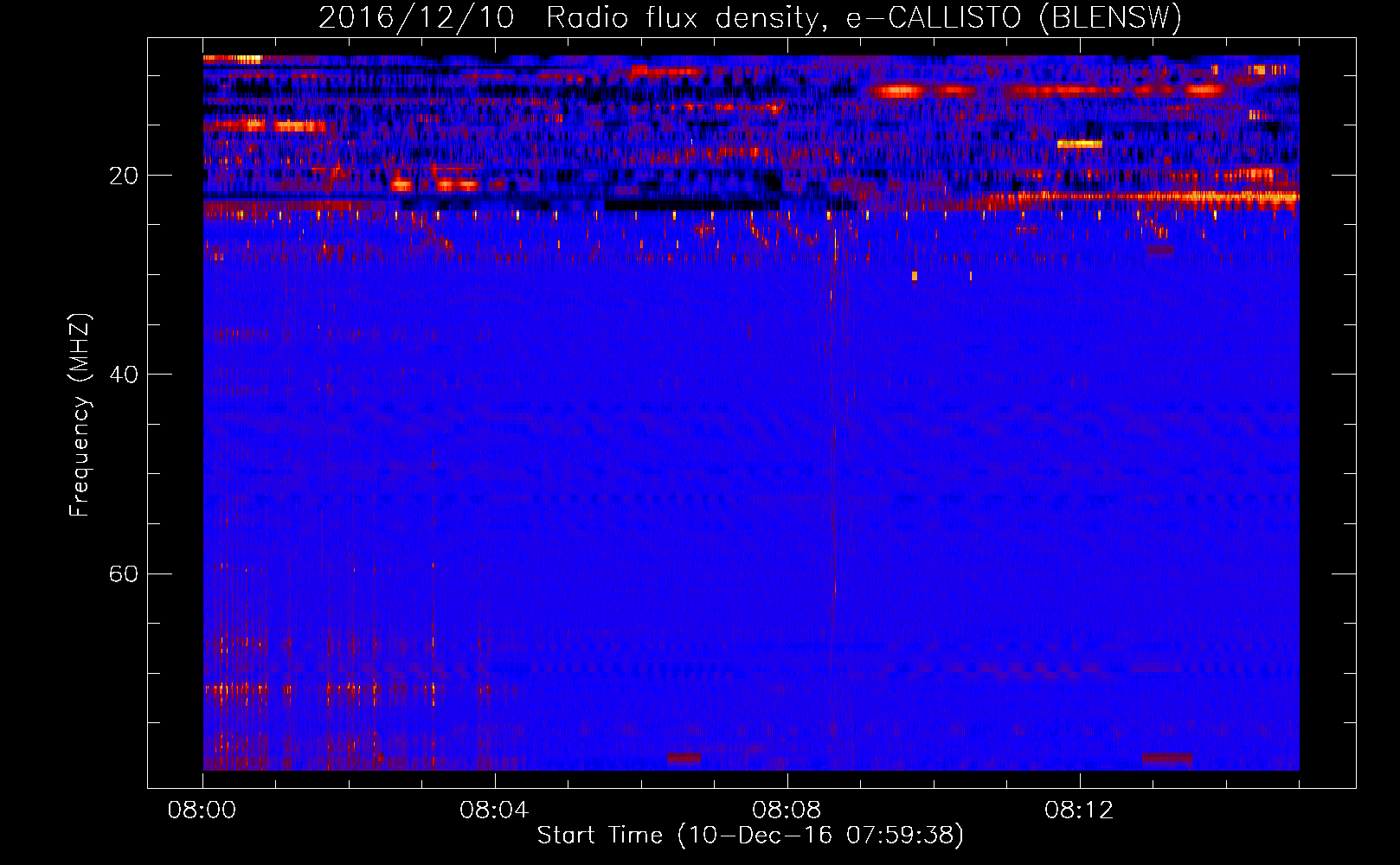Click the "Frequency (MHZ)" axis label
The width and height of the screenshot is (1400, 865).
(79, 415)
